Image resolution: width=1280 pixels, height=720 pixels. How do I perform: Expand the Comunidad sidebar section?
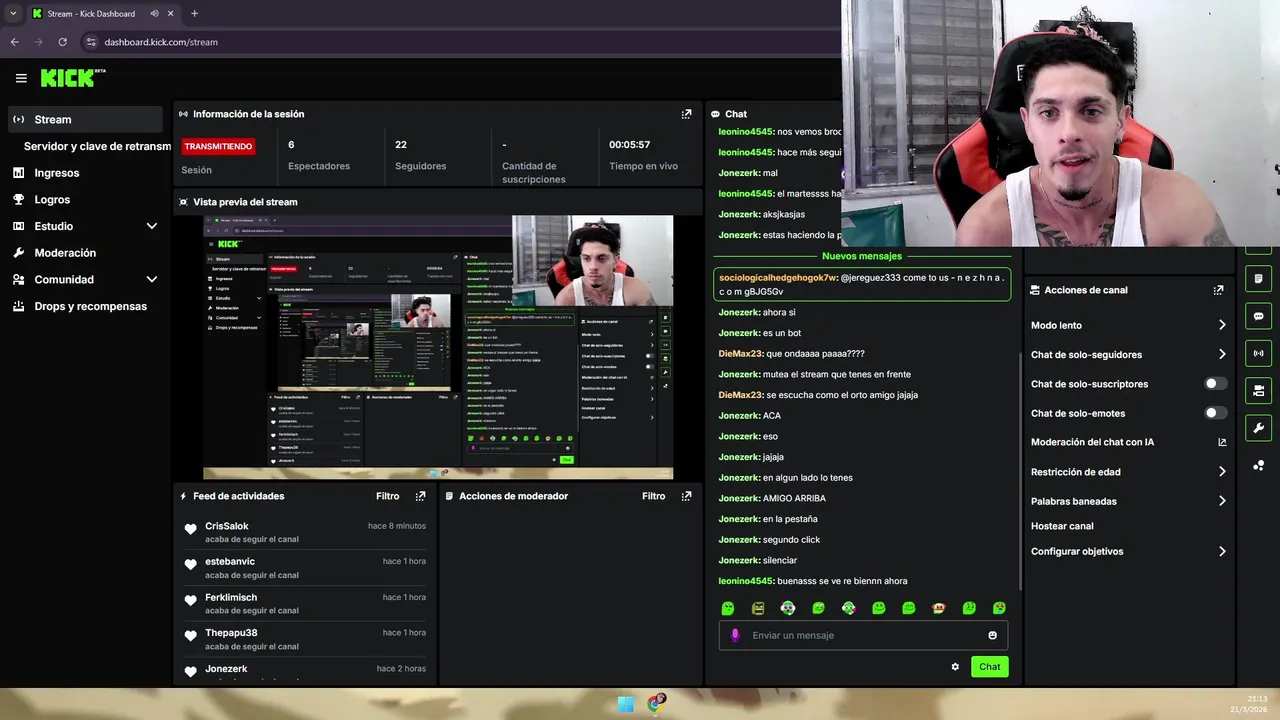(x=152, y=280)
